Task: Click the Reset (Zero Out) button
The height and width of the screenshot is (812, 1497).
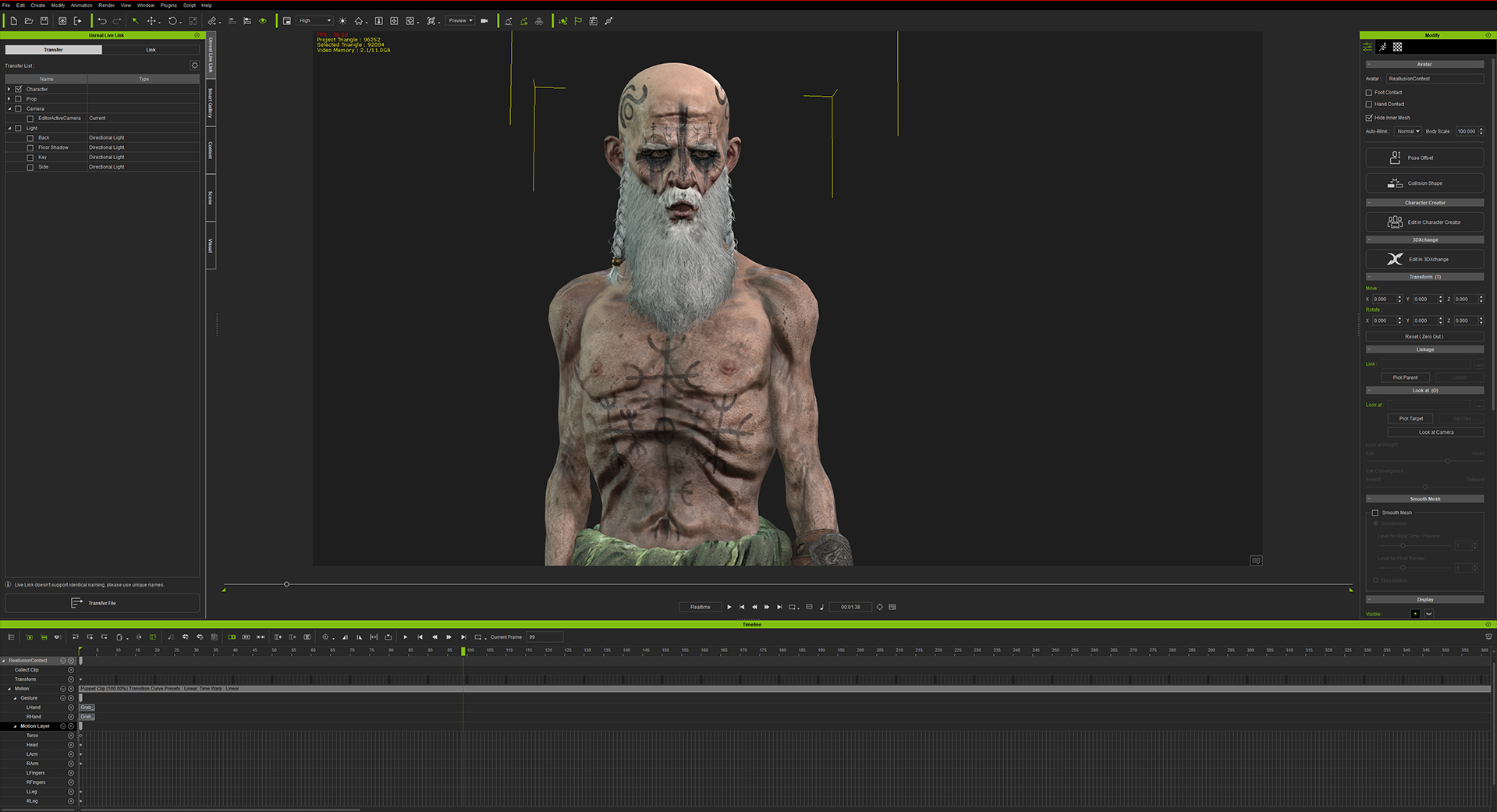Action: pos(1424,337)
